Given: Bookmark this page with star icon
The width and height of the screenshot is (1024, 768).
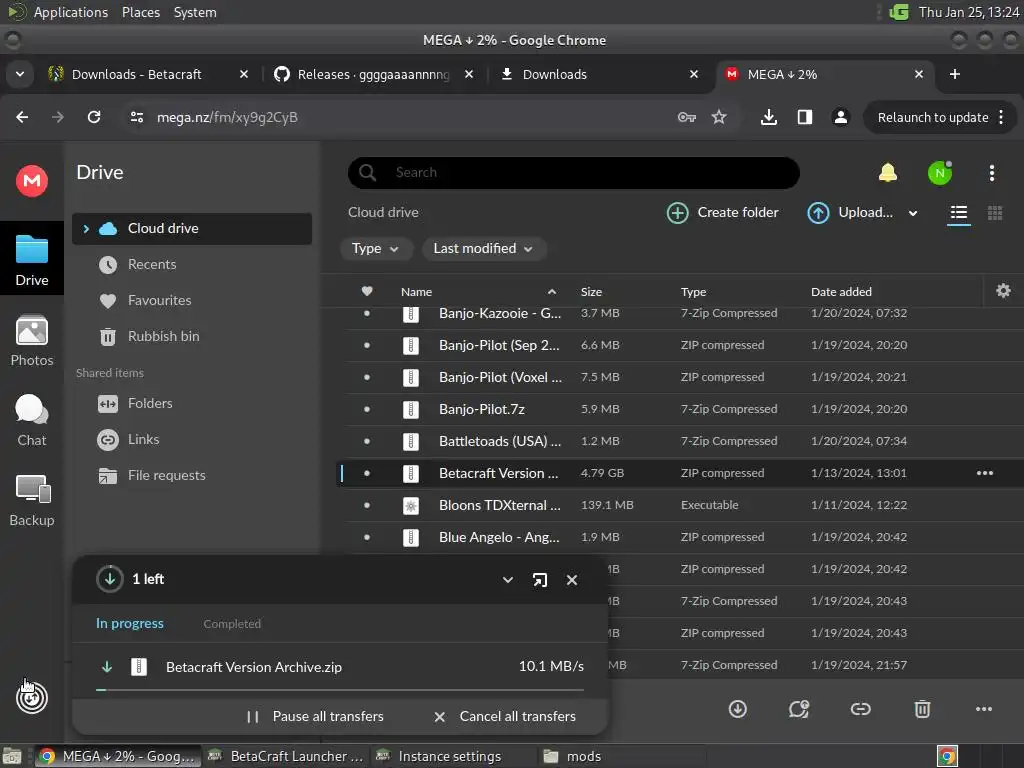Looking at the screenshot, I should [x=719, y=117].
